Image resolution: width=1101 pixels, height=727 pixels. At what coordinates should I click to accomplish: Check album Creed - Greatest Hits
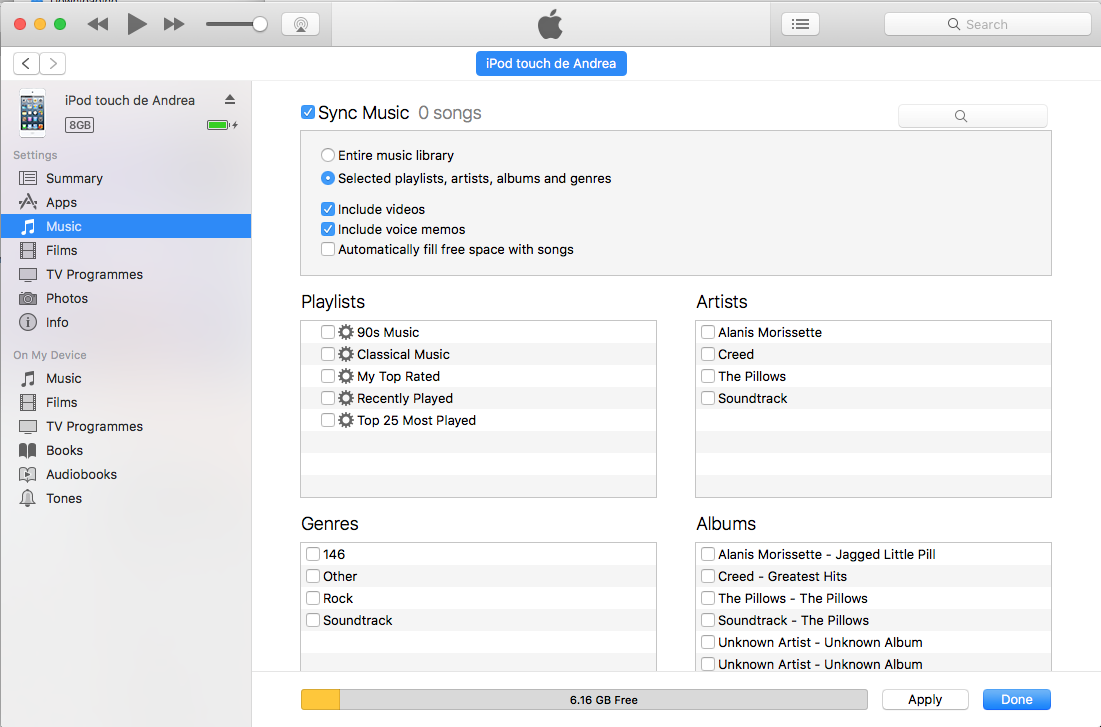pos(708,576)
